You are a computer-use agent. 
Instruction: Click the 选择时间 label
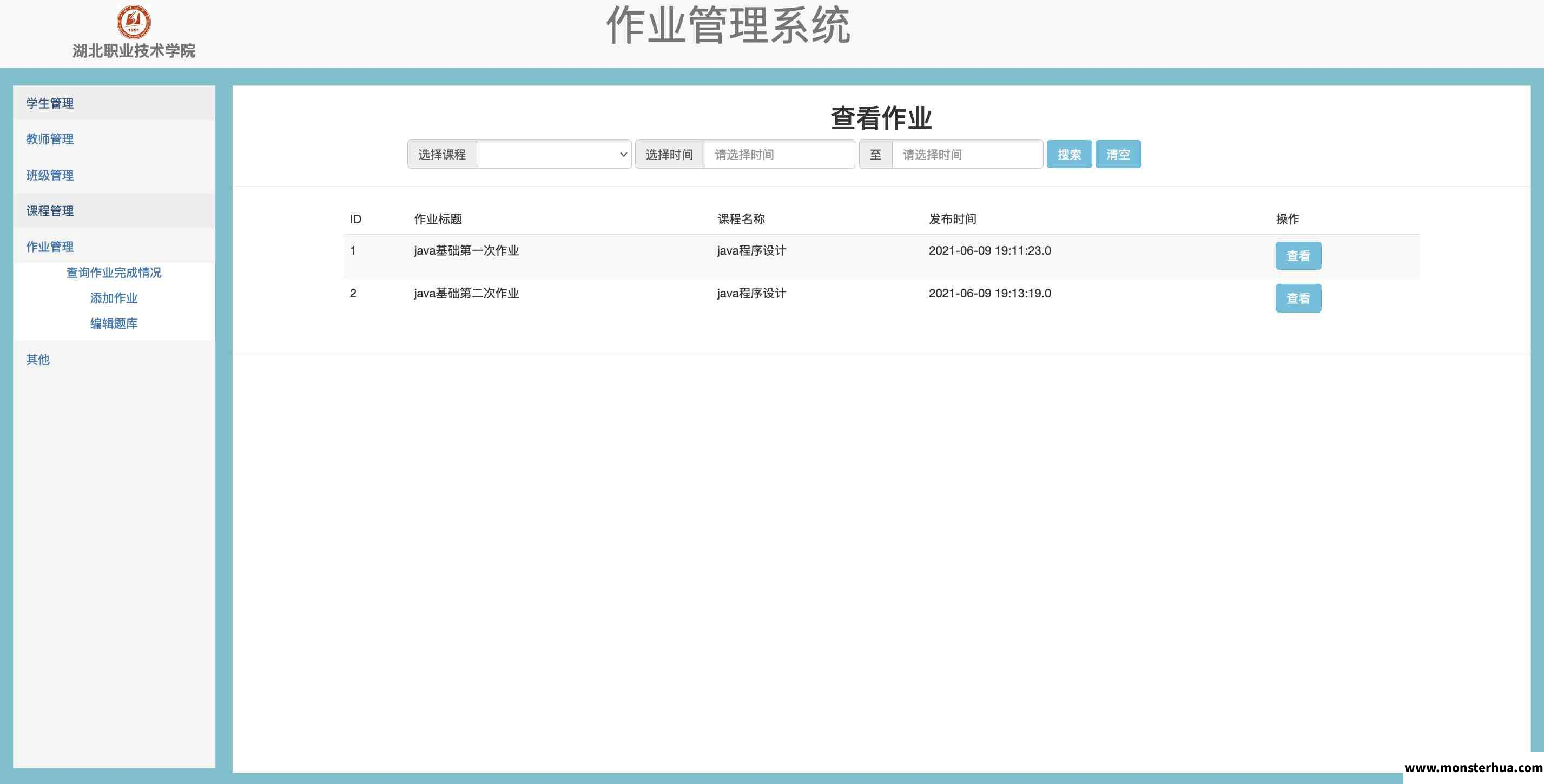[x=670, y=155]
